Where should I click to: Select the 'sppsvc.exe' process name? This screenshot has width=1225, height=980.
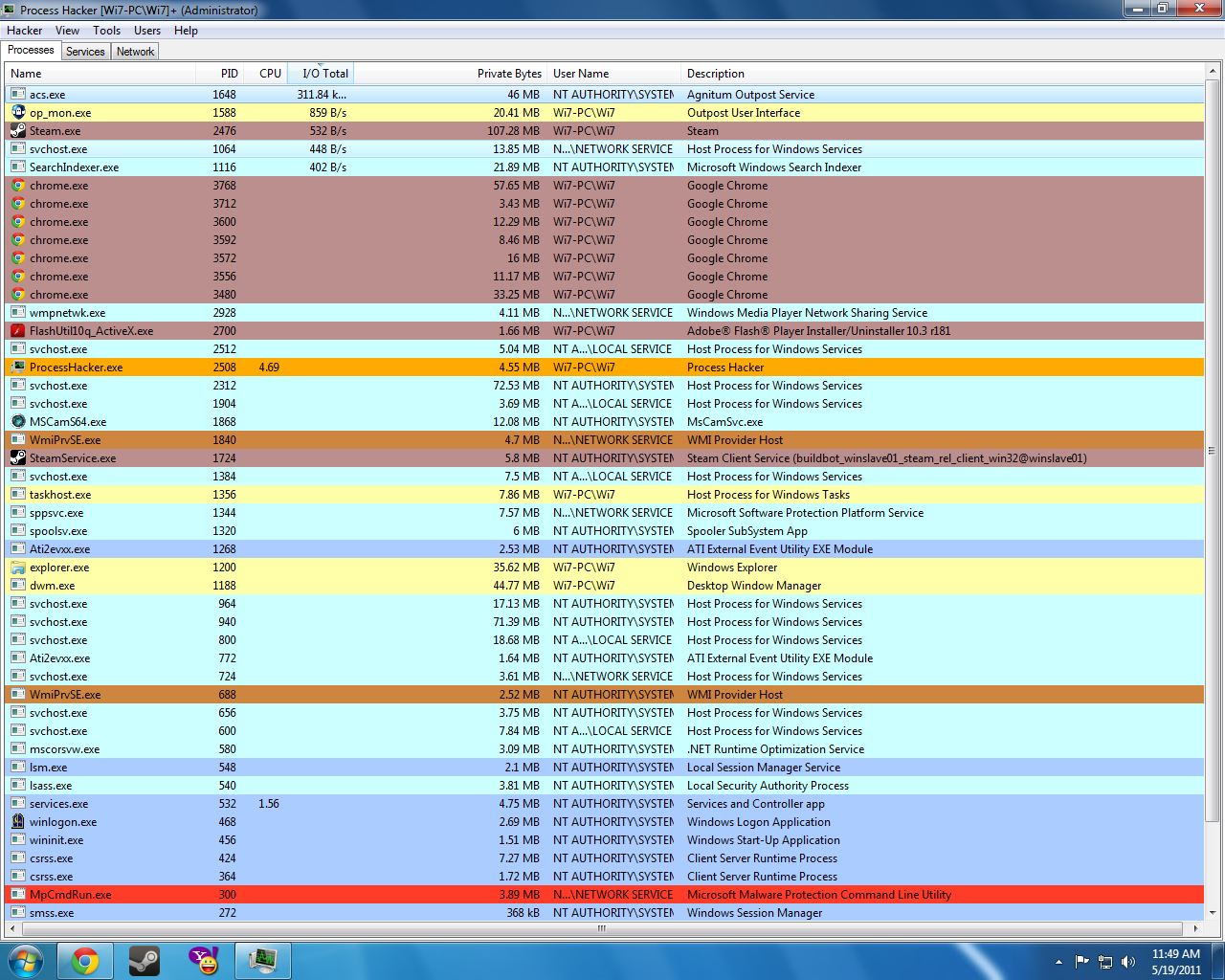(56, 513)
